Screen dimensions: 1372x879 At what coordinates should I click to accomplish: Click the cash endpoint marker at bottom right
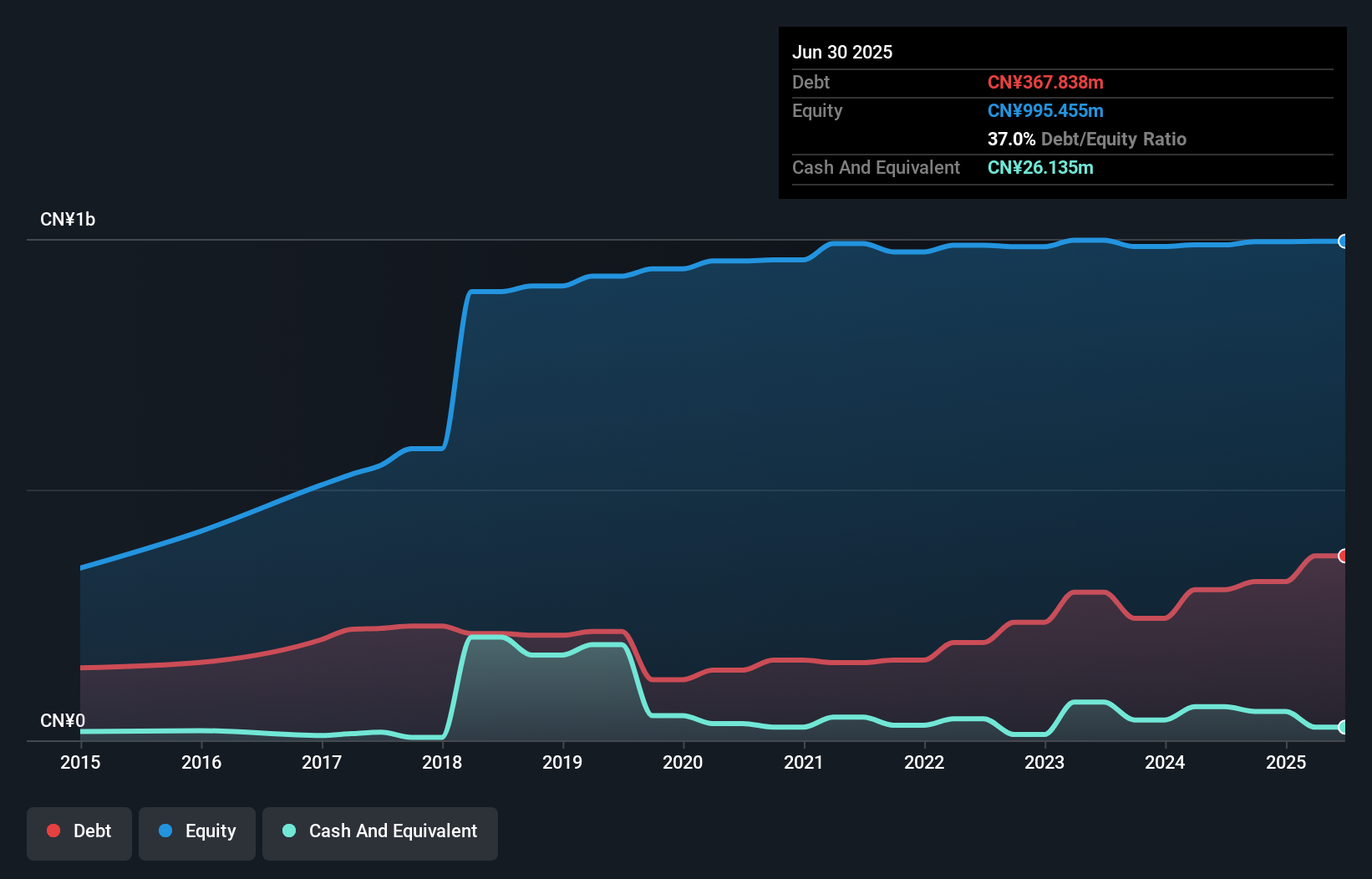click(1344, 729)
